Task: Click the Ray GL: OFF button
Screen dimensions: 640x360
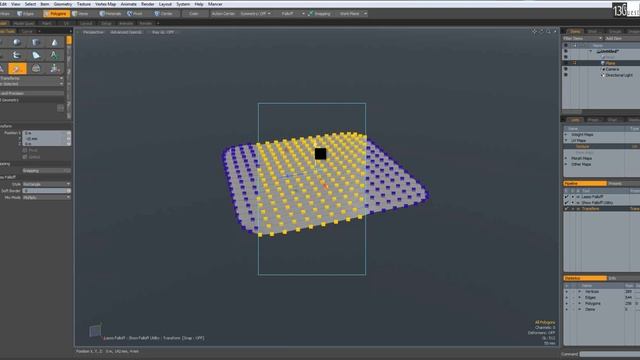Action: click(x=162, y=32)
